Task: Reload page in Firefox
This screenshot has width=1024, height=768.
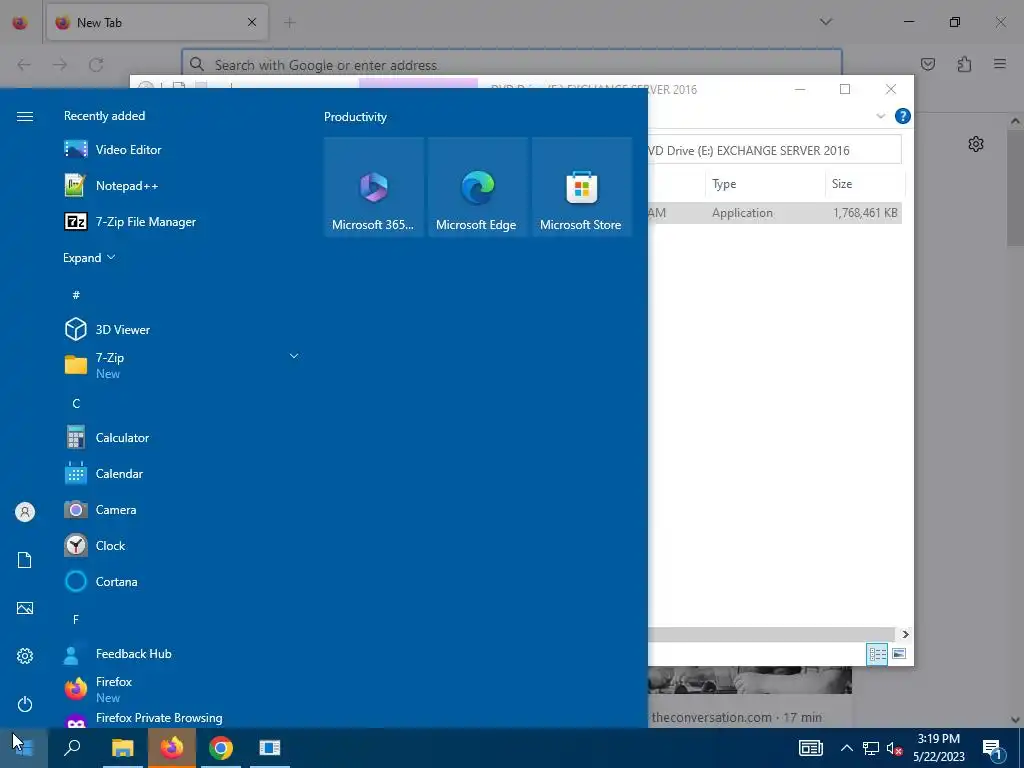Action: pos(96,65)
